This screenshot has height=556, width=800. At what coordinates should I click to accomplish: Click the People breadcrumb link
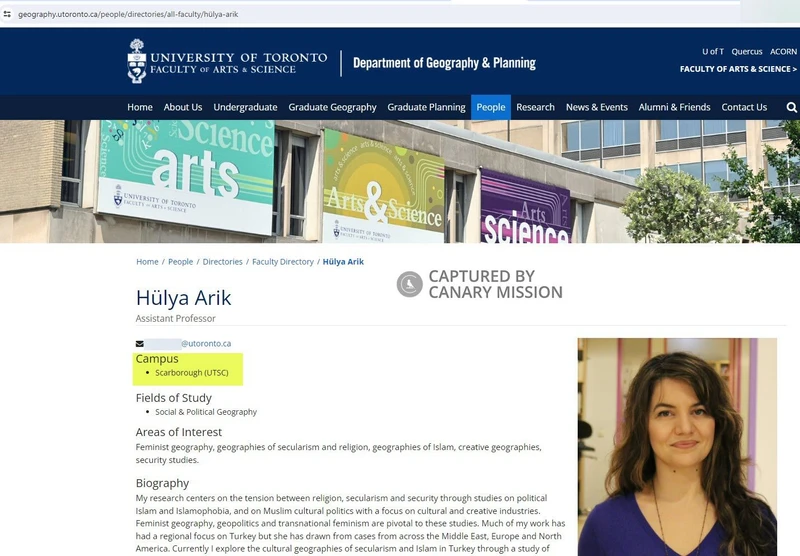(181, 262)
